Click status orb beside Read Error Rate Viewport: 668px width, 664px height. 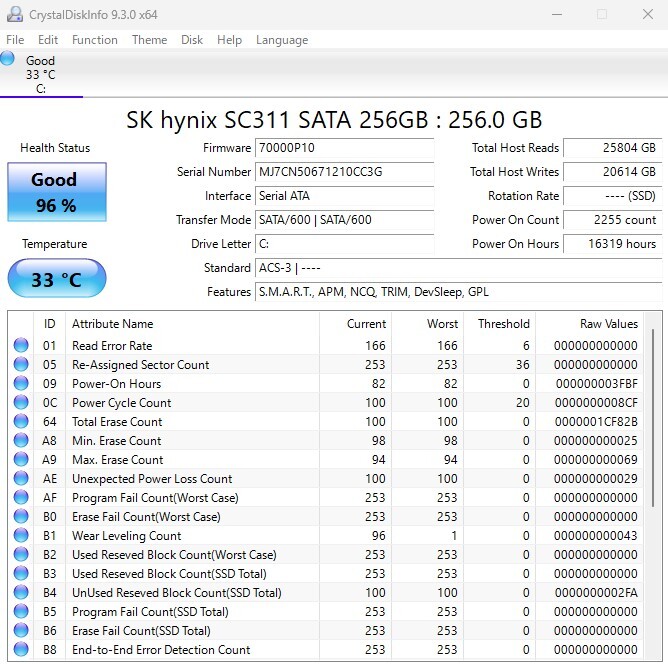(x=21, y=345)
